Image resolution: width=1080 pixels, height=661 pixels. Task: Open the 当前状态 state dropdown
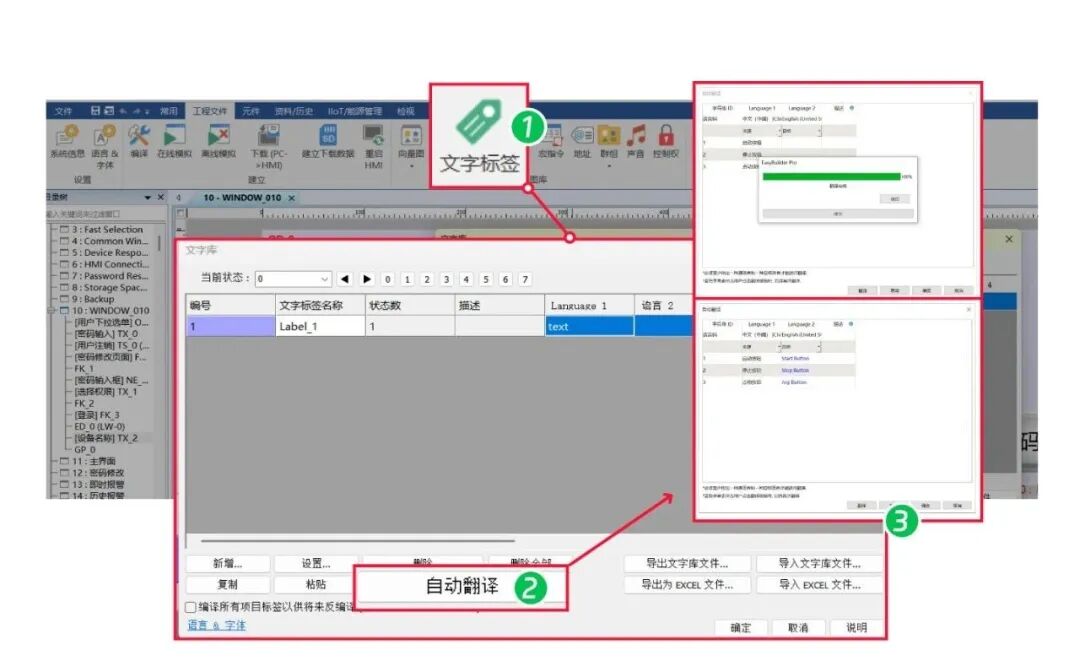[x=293, y=279]
